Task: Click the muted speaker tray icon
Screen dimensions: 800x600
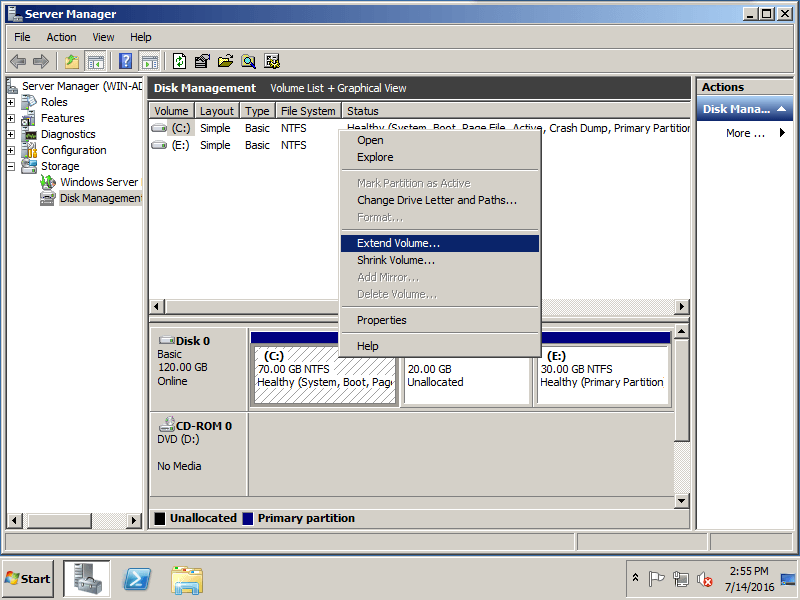Action: (705, 579)
